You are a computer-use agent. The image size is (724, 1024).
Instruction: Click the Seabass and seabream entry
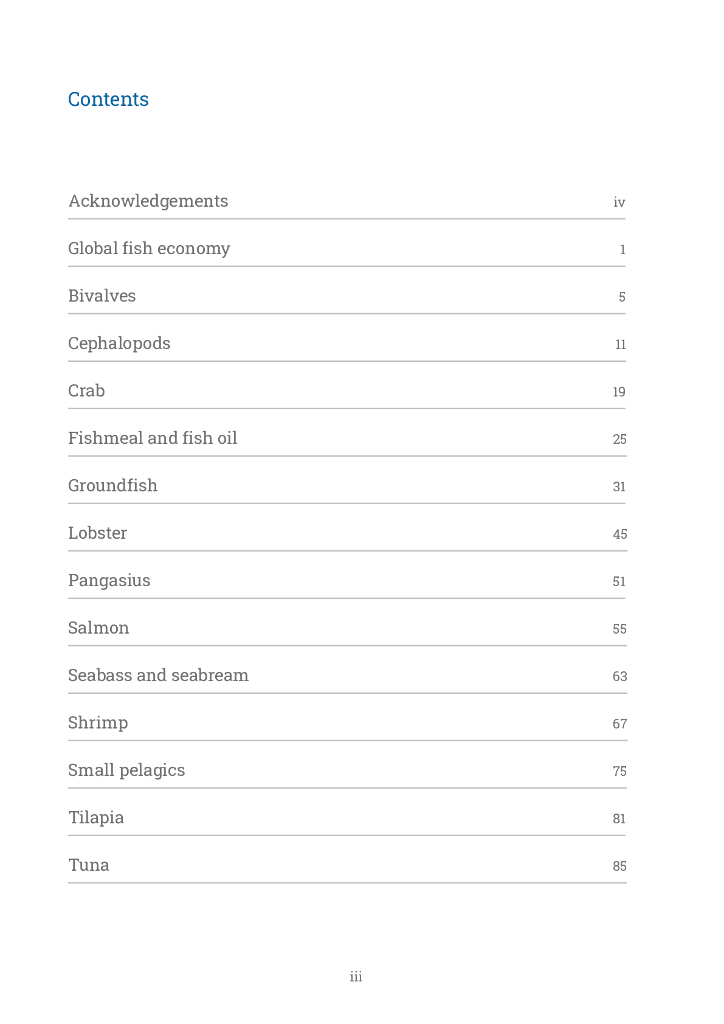(x=158, y=676)
